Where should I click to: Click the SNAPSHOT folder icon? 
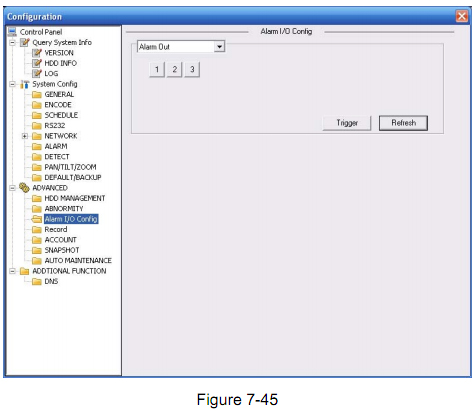coord(37,250)
